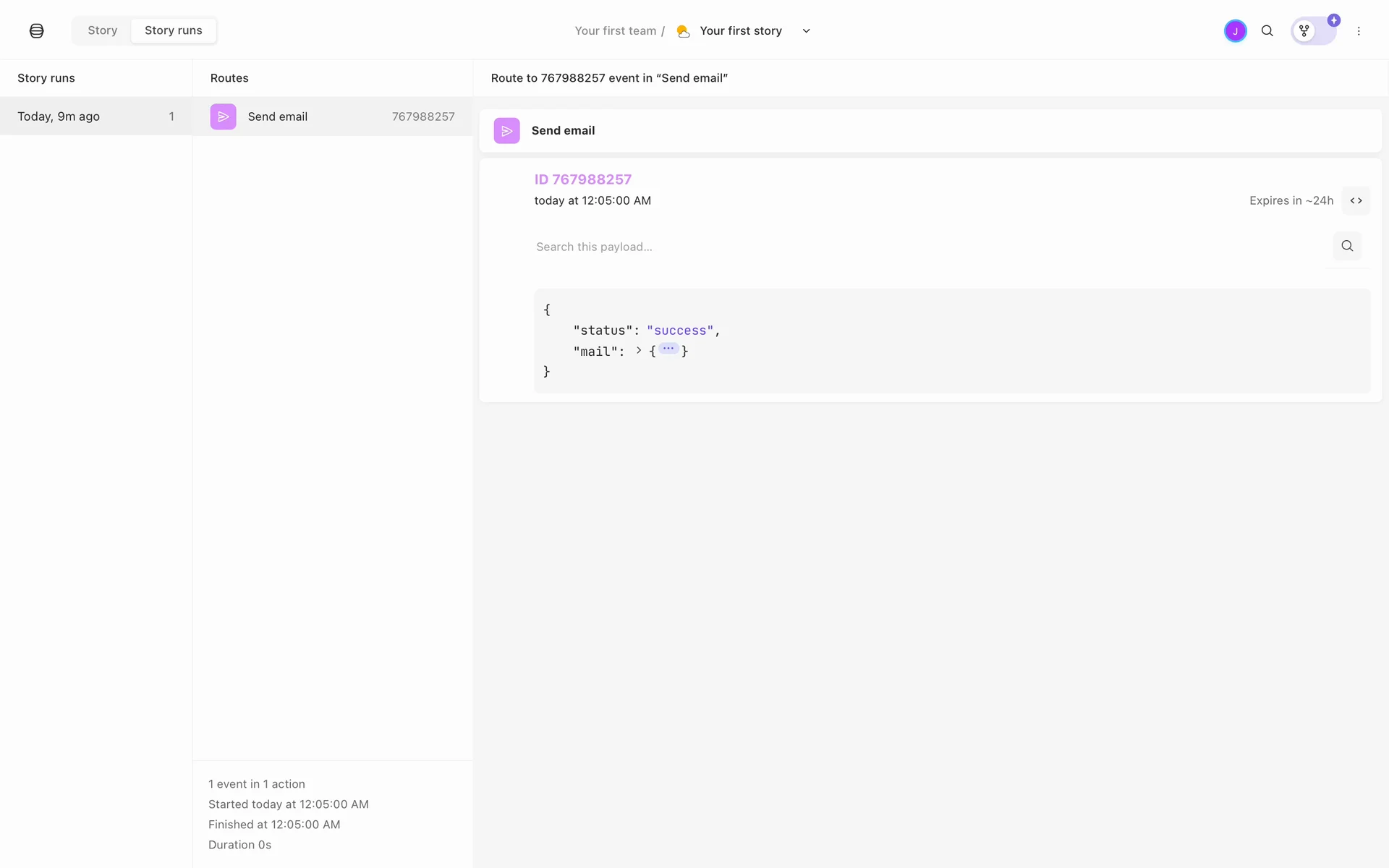Select the Story runs tab
The width and height of the screenshot is (1389, 868).
click(173, 30)
